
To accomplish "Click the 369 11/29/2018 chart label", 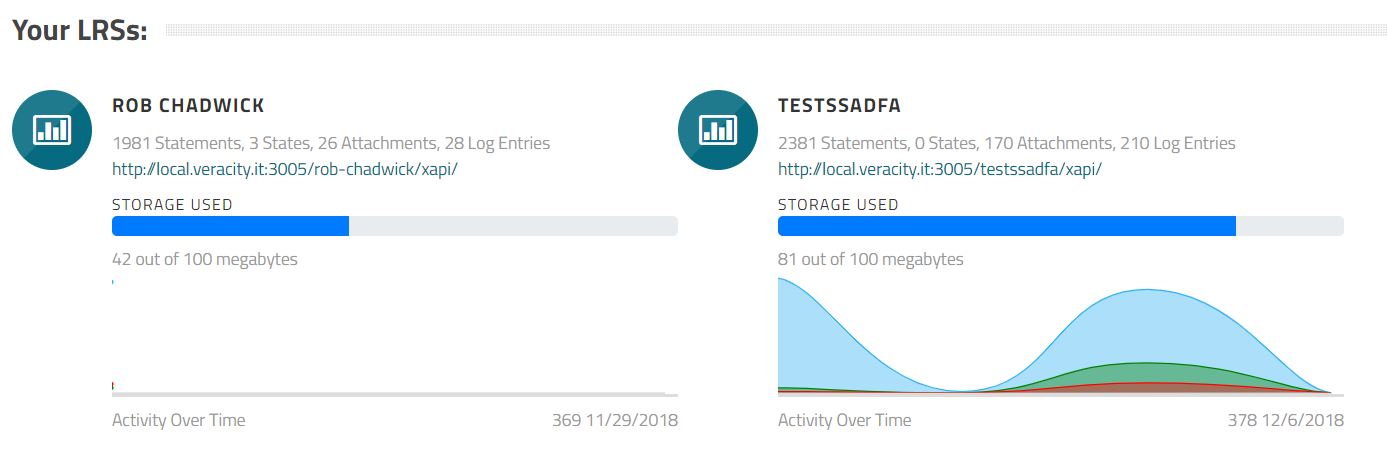I will click(614, 420).
